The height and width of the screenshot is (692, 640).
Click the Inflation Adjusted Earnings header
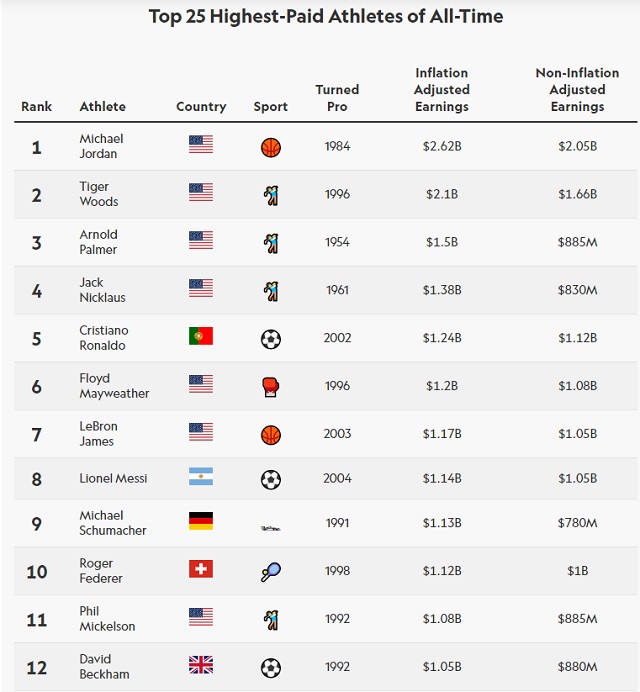pyautogui.click(x=441, y=90)
